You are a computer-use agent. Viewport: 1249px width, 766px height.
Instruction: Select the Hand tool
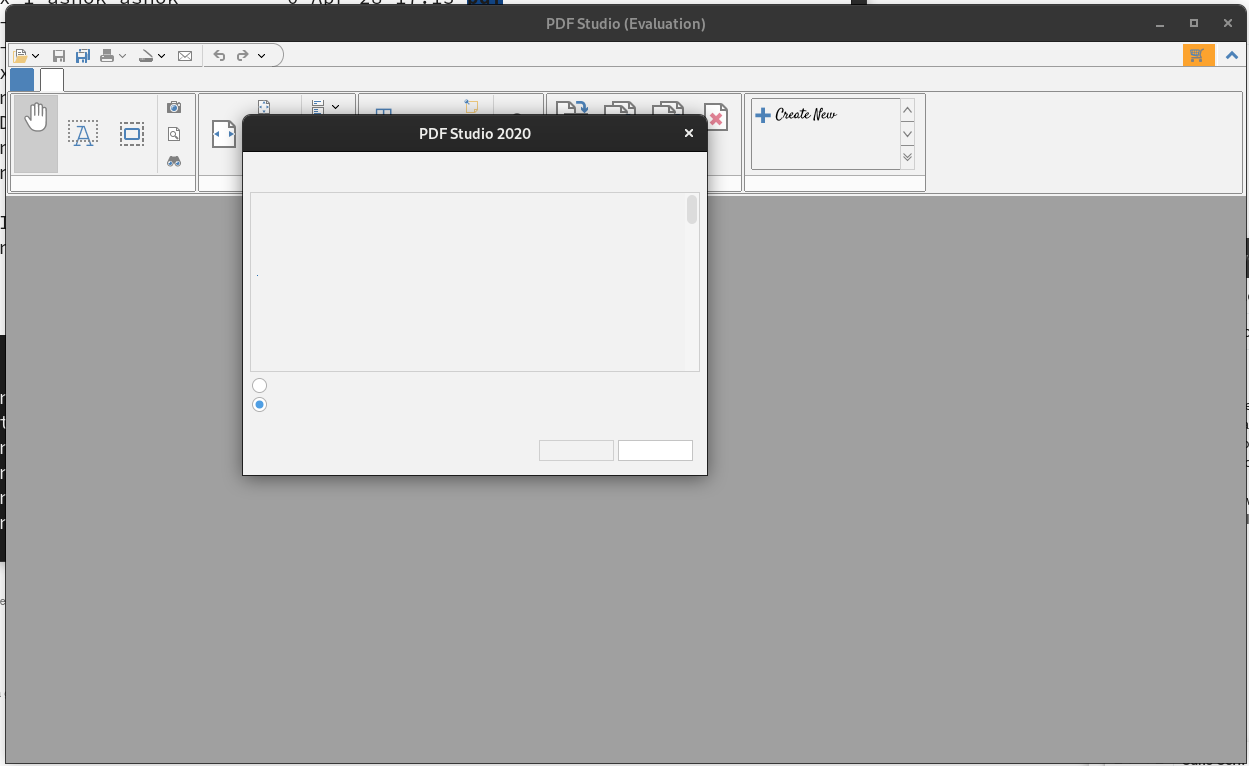[x=36, y=134]
